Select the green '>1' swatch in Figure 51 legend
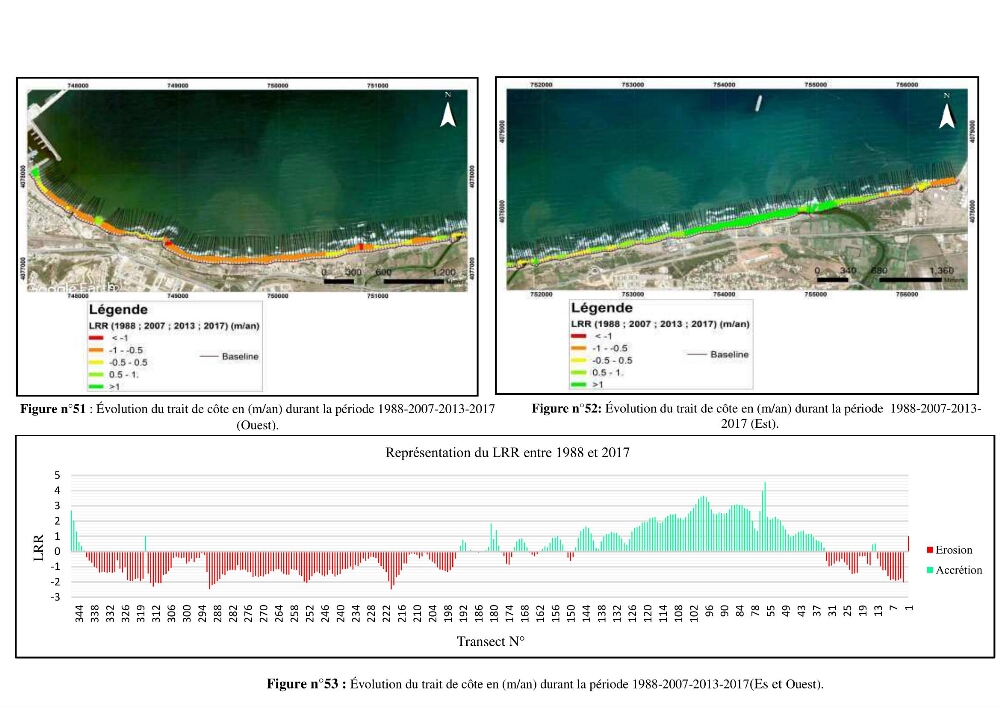This screenshot has width=1000, height=707. point(96,386)
